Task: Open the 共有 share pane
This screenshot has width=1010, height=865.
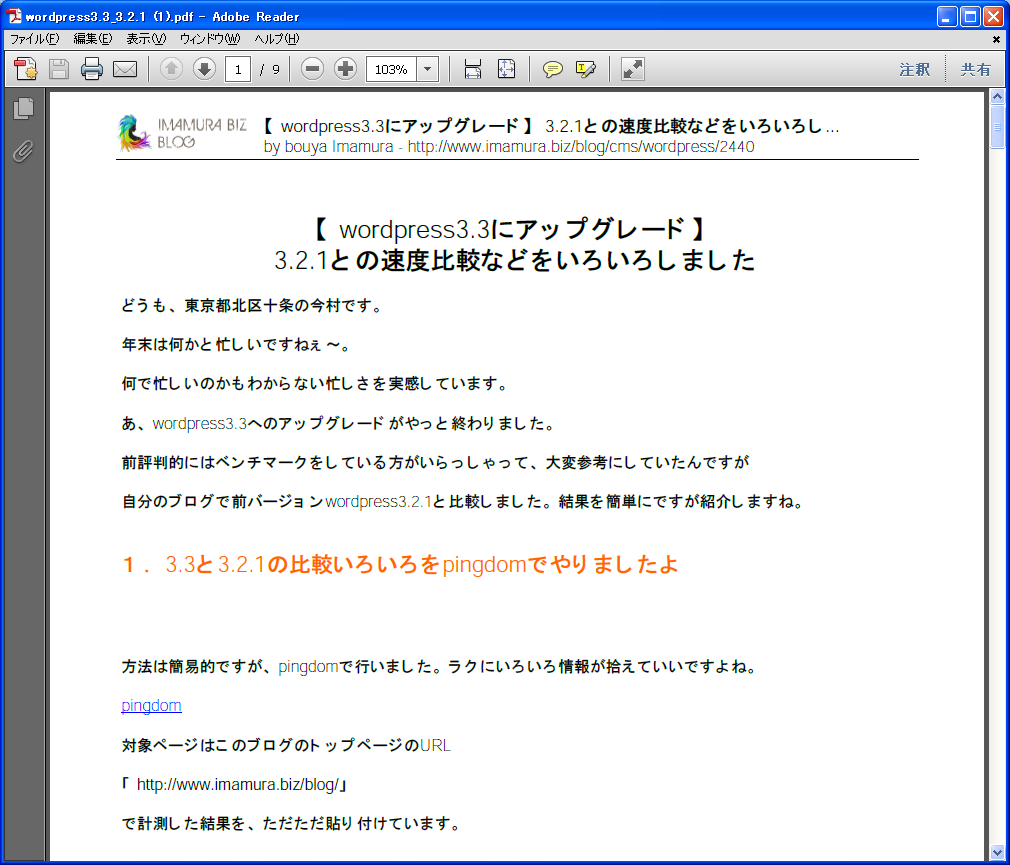Action: tap(975, 70)
